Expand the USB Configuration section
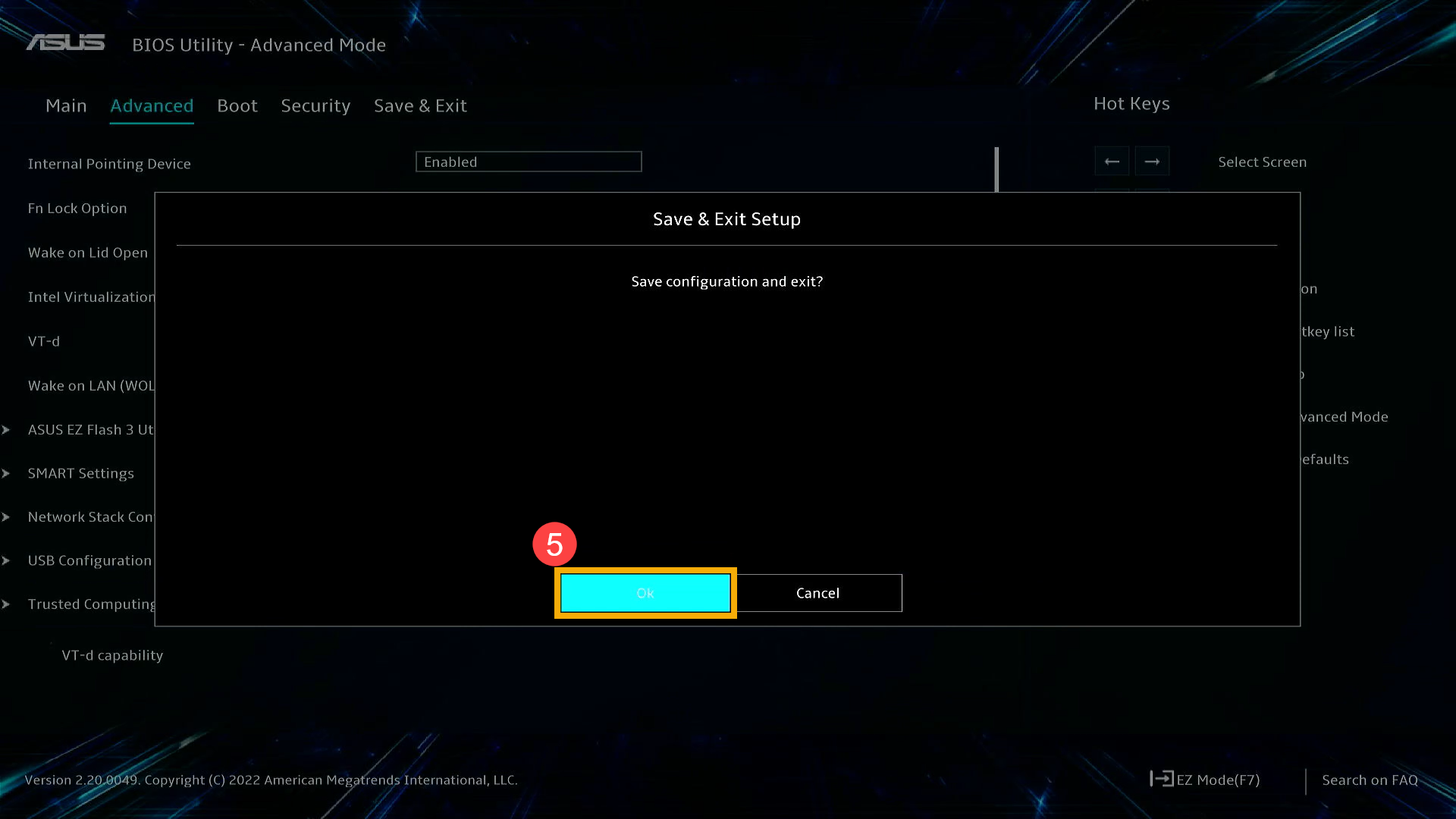 point(90,560)
